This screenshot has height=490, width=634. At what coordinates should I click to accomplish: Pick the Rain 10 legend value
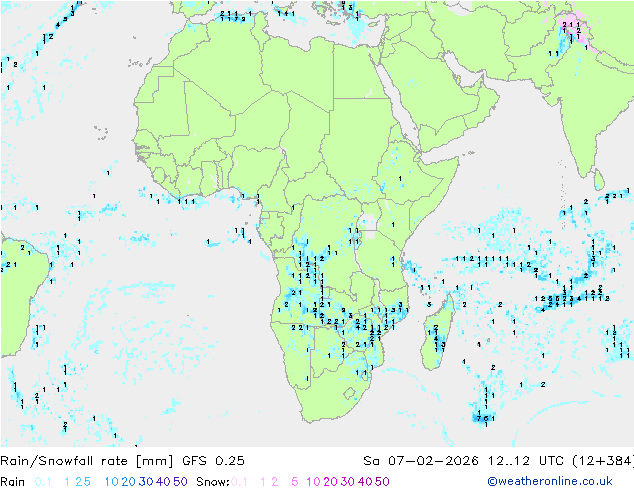click(x=111, y=481)
